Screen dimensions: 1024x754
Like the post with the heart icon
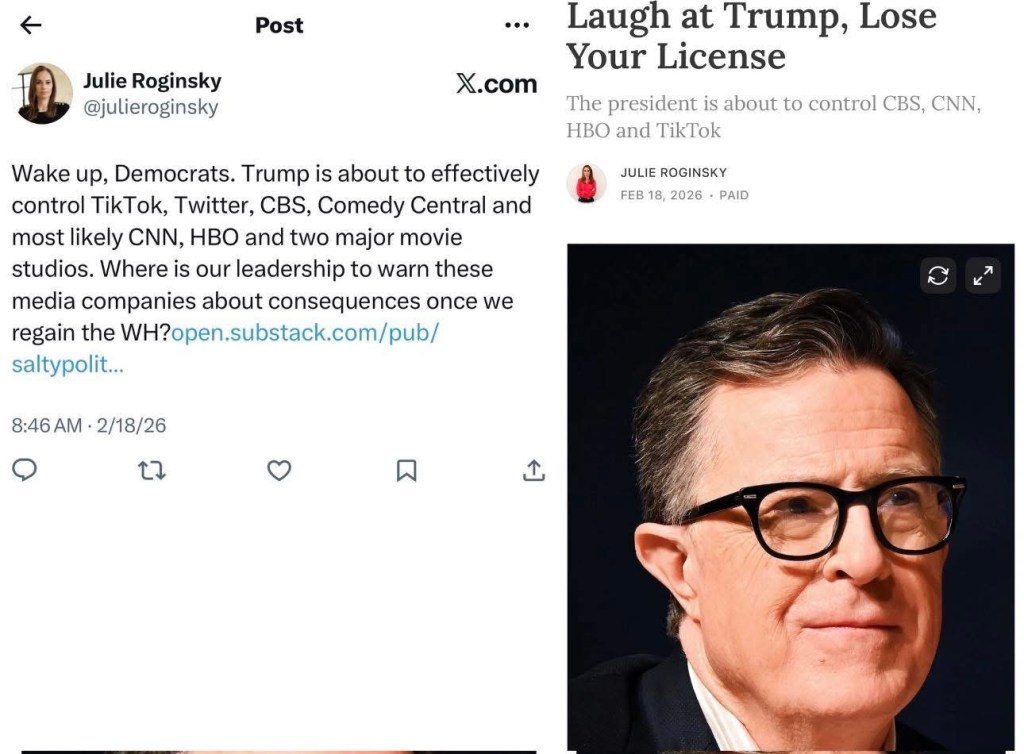click(279, 470)
